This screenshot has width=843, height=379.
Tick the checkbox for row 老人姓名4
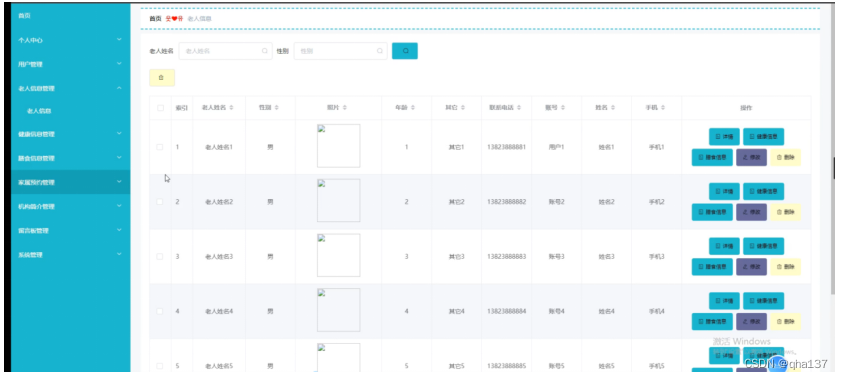160,311
